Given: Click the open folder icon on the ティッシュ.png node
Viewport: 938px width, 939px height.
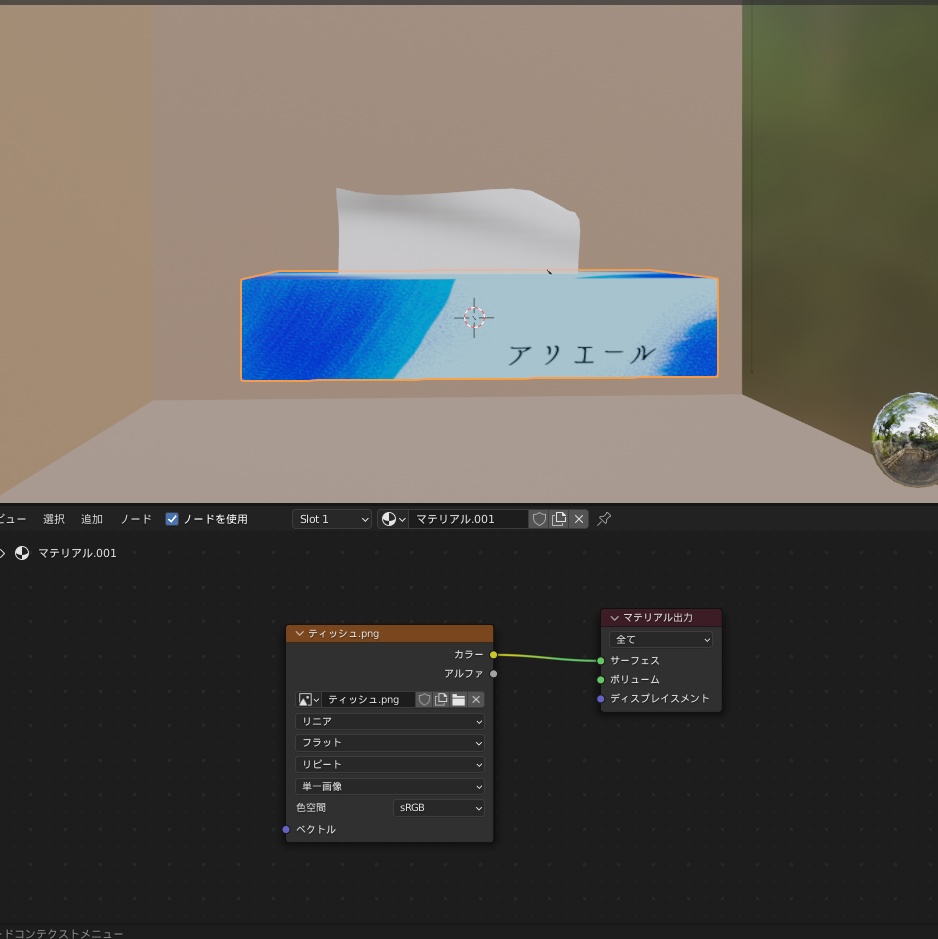Looking at the screenshot, I should coord(458,699).
